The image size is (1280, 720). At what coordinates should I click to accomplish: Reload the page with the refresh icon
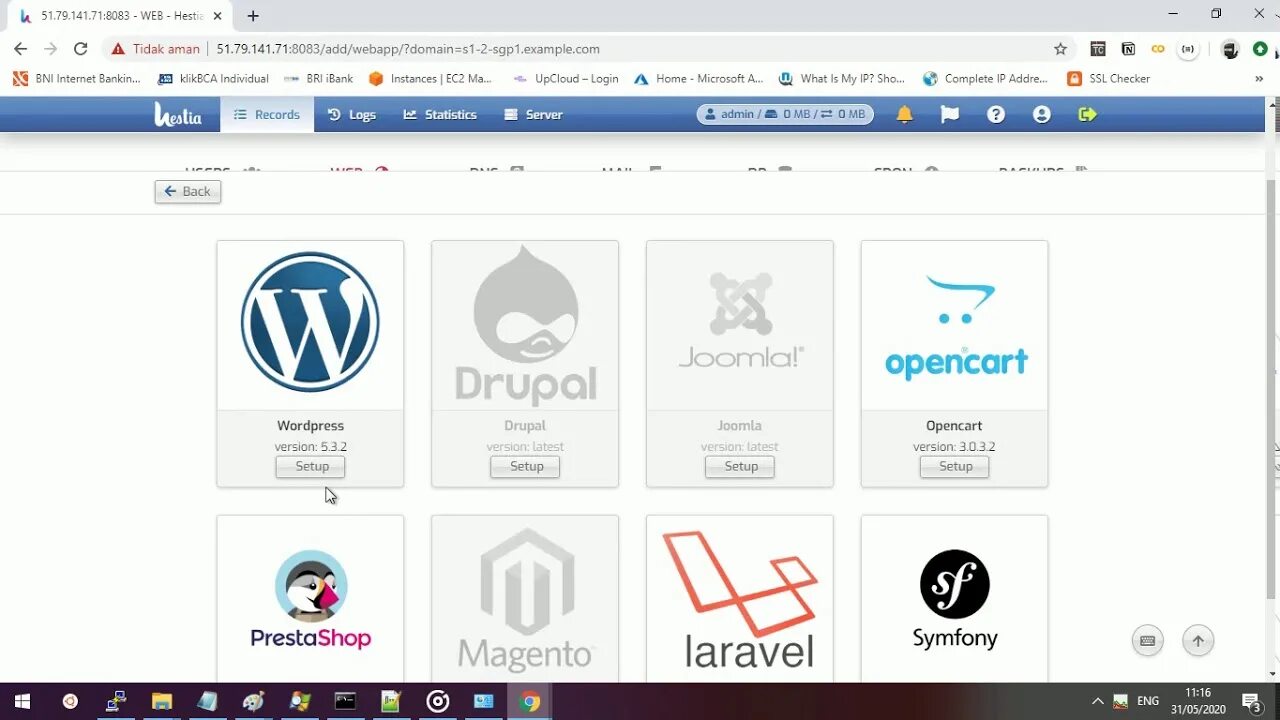pos(80,48)
